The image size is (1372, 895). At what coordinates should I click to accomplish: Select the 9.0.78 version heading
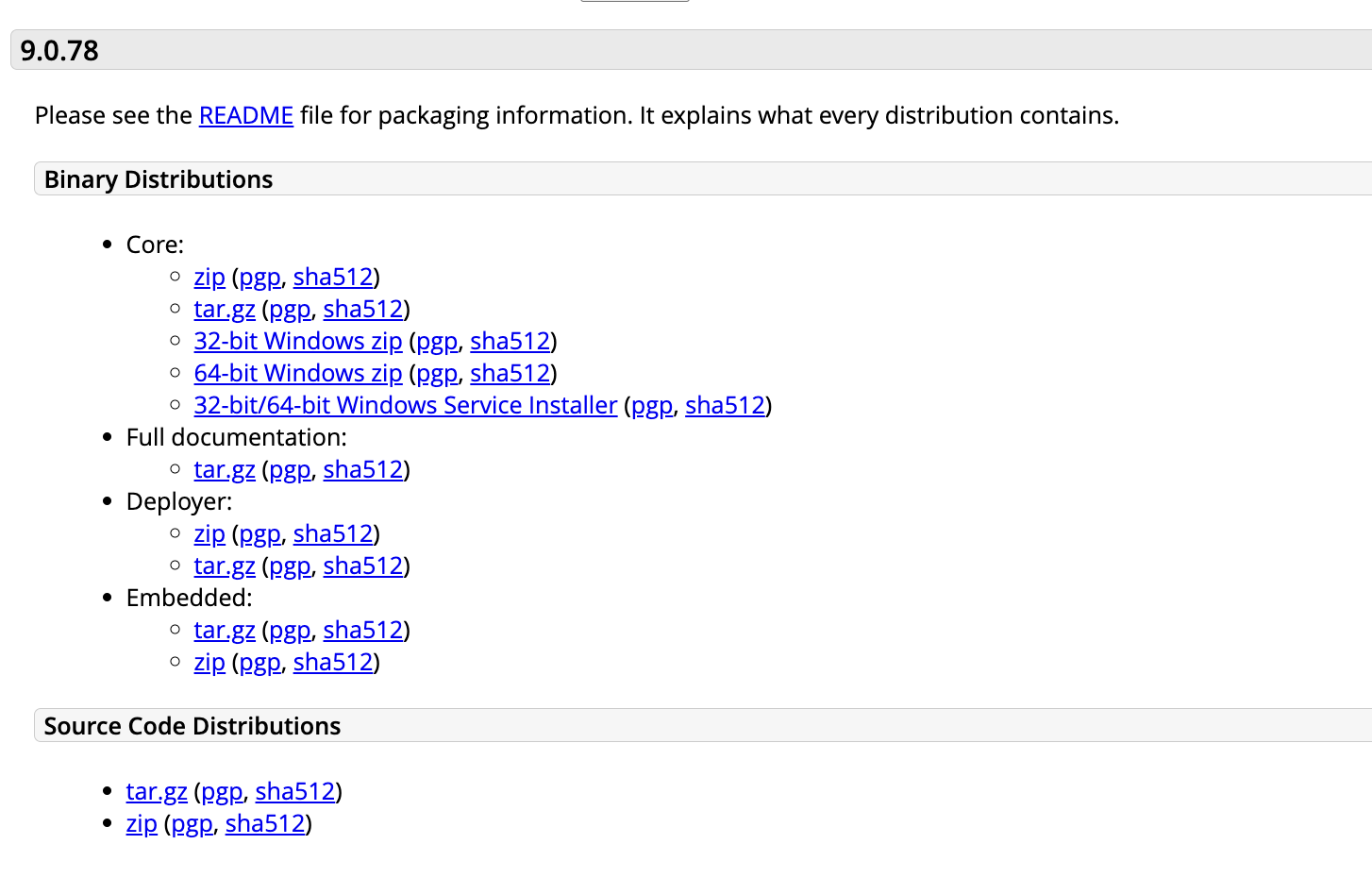[59, 50]
